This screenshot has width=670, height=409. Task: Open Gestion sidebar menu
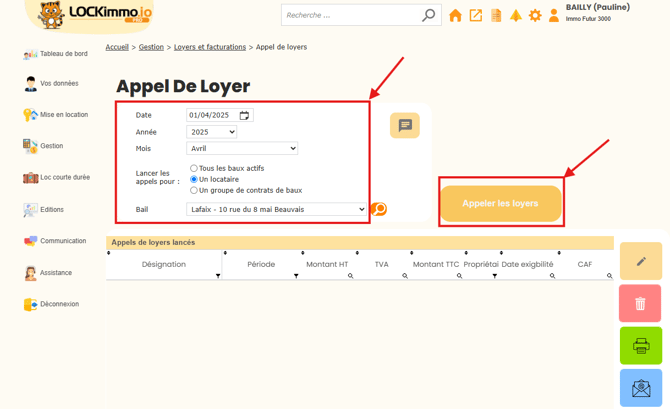[43, 146]
